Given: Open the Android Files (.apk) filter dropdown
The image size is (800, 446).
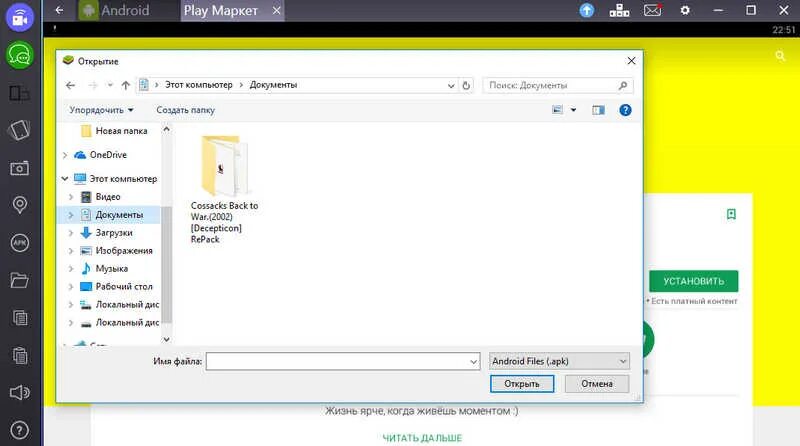Looking at the screenshot, I should [559, 361].
